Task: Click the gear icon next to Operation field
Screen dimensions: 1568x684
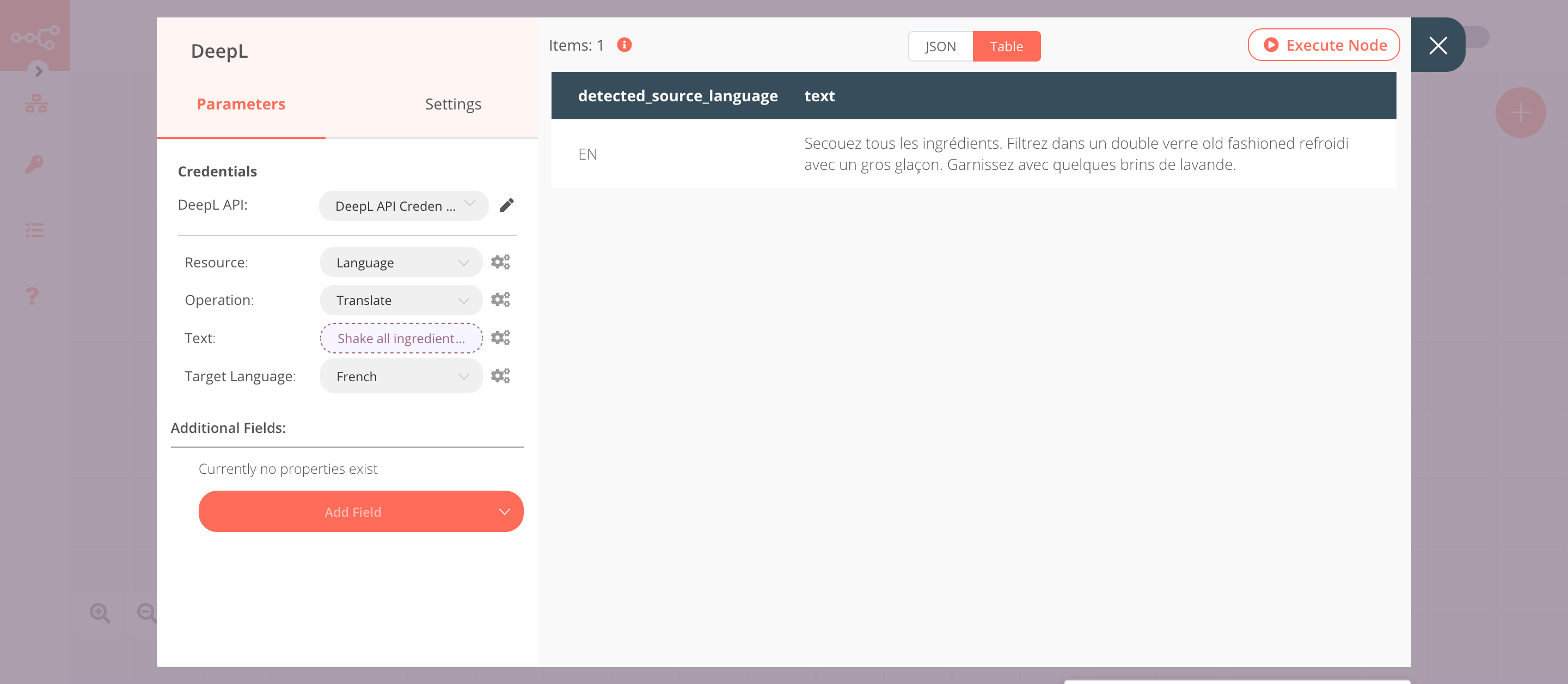Action: 500,299
